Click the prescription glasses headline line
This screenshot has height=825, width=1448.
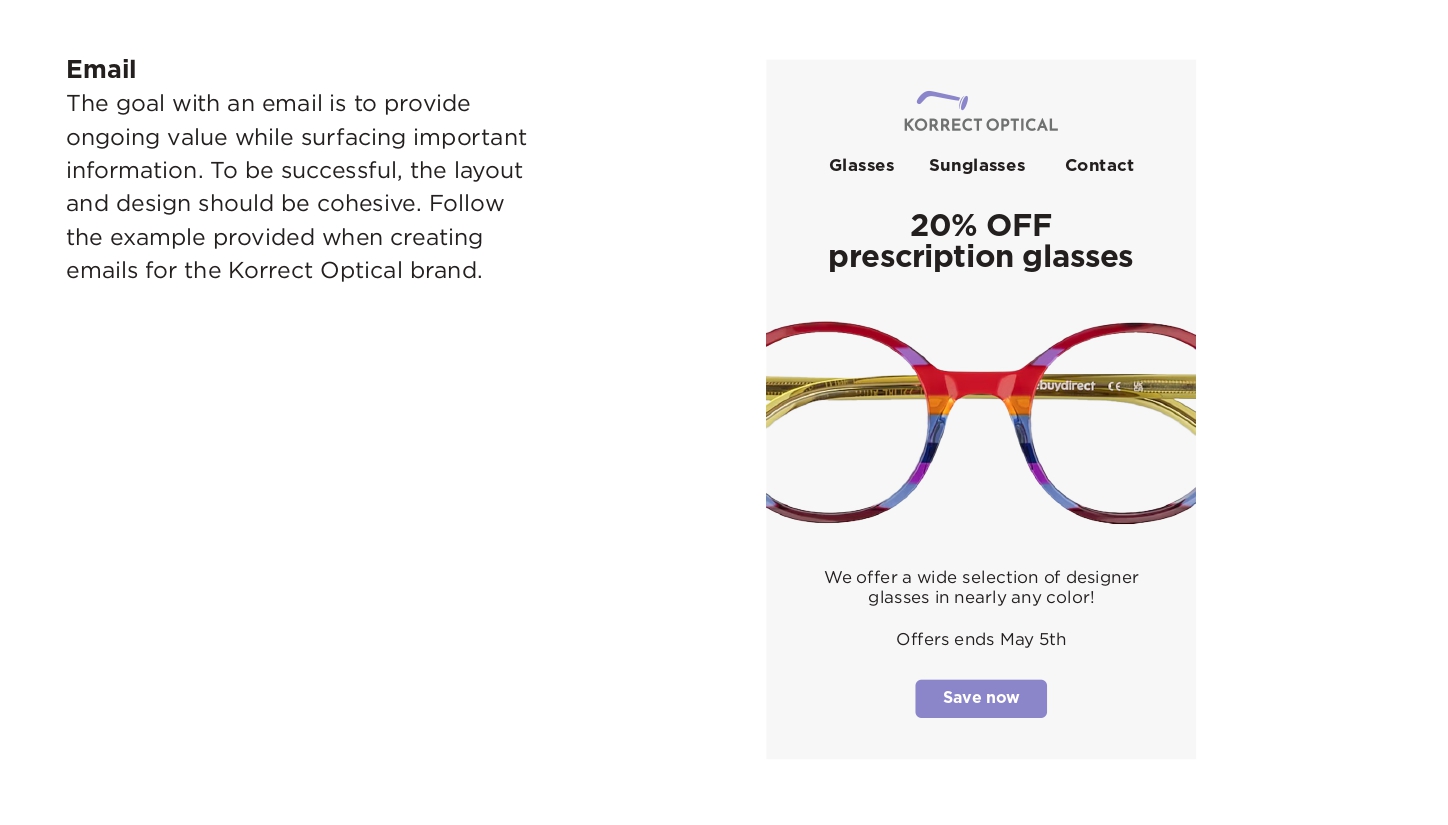coord(980,257)
